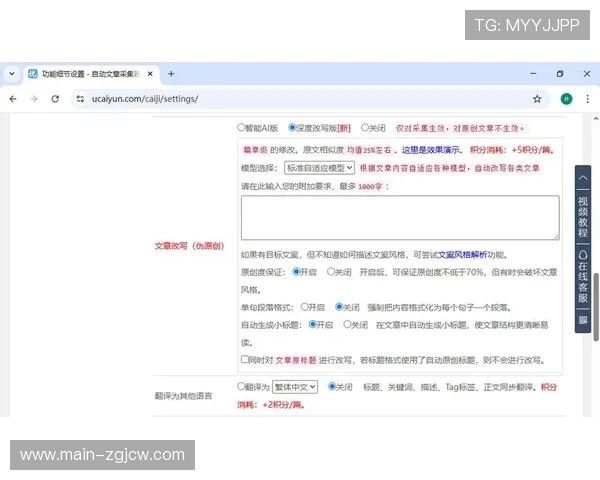Viewport: 600px width, 480px height.
Task: Open site information icon beside the URL
Action: [80, 99]
